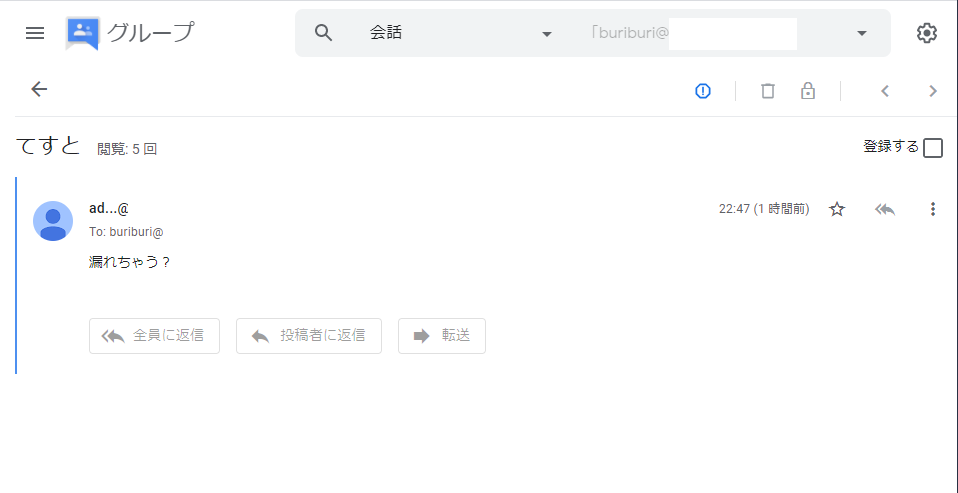Report abuse with the exclamation icon
Image resolution: width=958 pixels, height=493 pixels.
pos(703,91)
